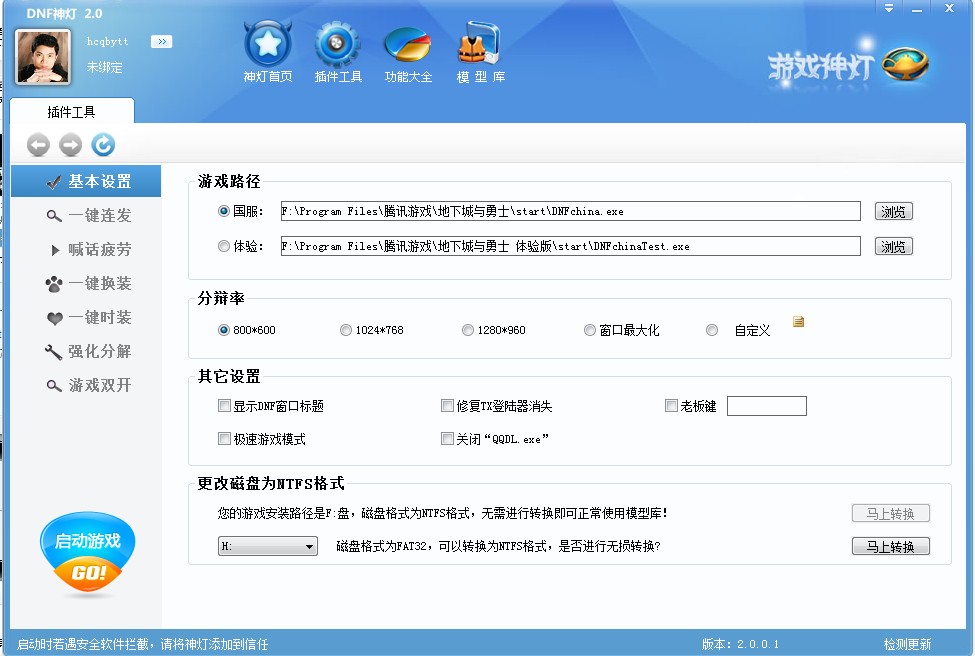The width and height of the screenshot is (975, 656).
Task: Click the 体验 game path field
Action: (x=570, y=246)
